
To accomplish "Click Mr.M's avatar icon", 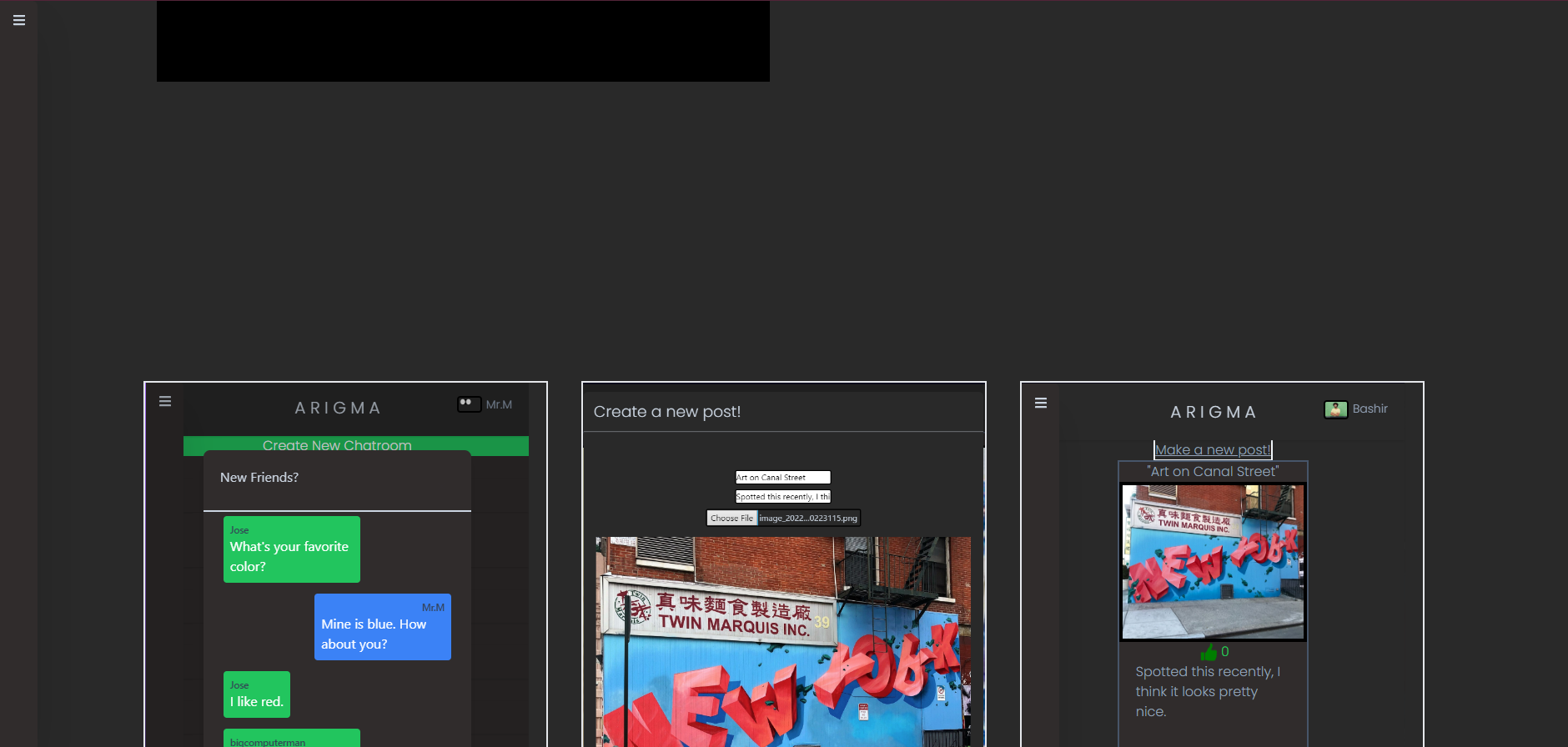I will 470,404.
